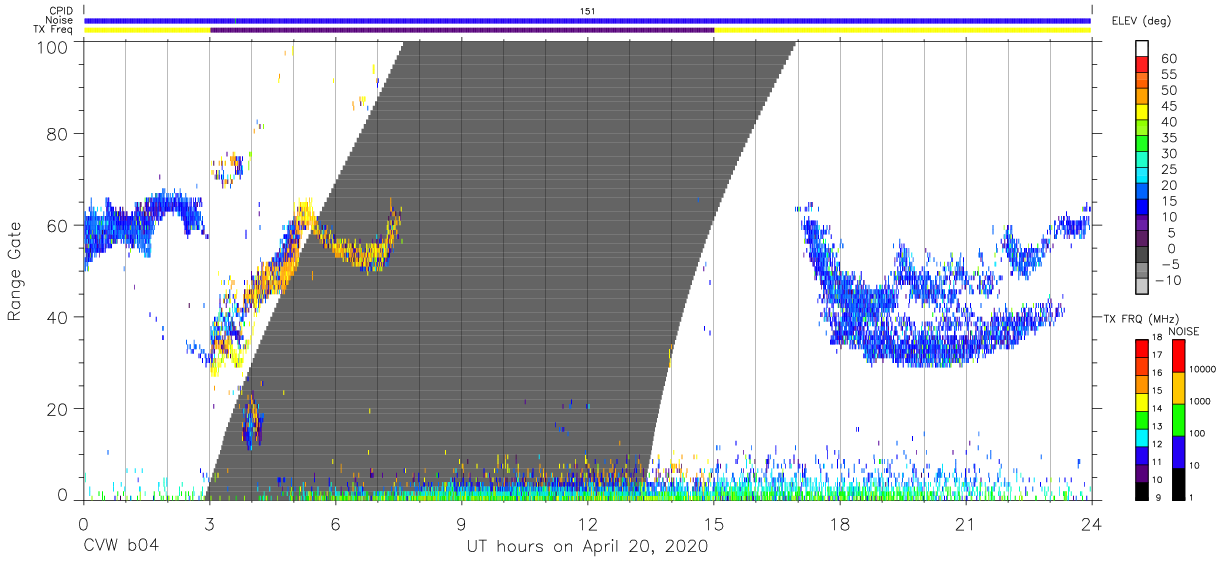Click the 21 tick on the UT hours axis
Screen dimensions: 1228x567
[965, 523]
